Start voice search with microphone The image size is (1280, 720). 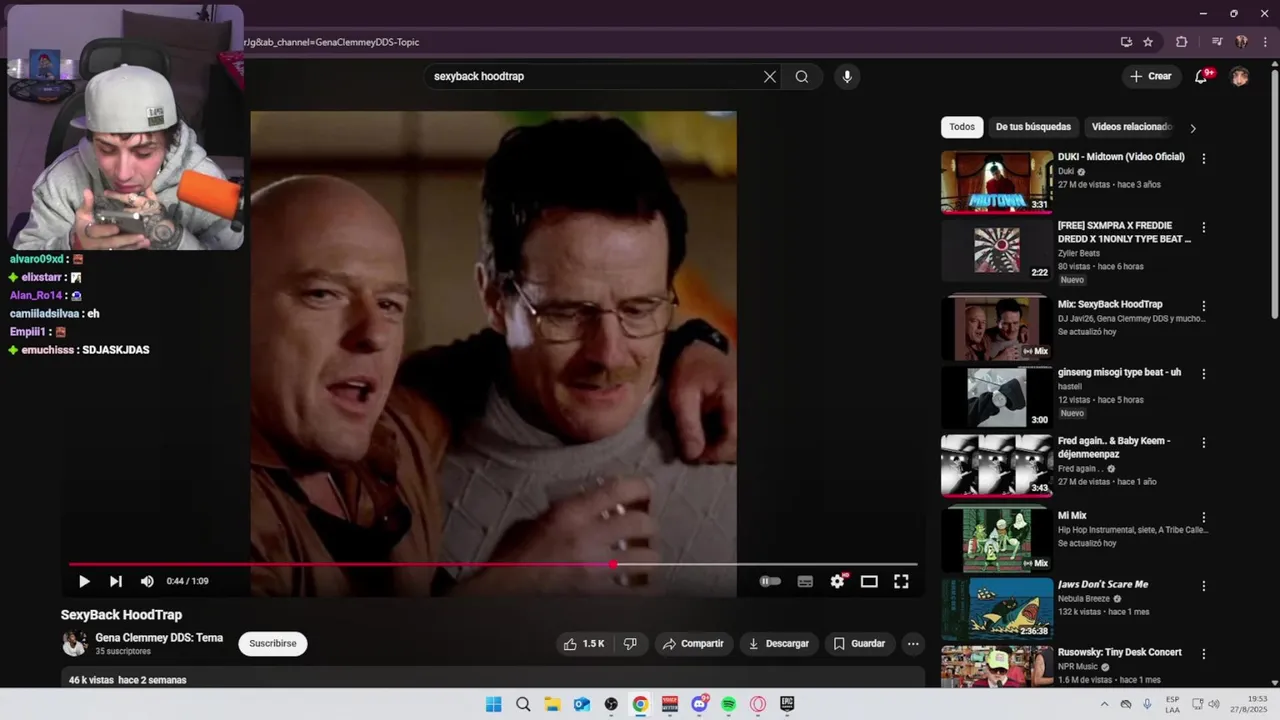(847, 77)
